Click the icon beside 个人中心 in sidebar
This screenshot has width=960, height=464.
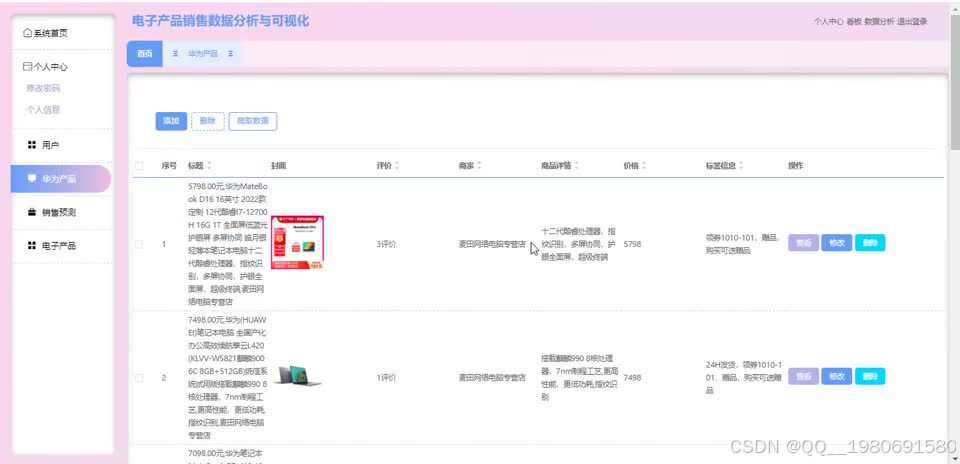pos(27,67)
